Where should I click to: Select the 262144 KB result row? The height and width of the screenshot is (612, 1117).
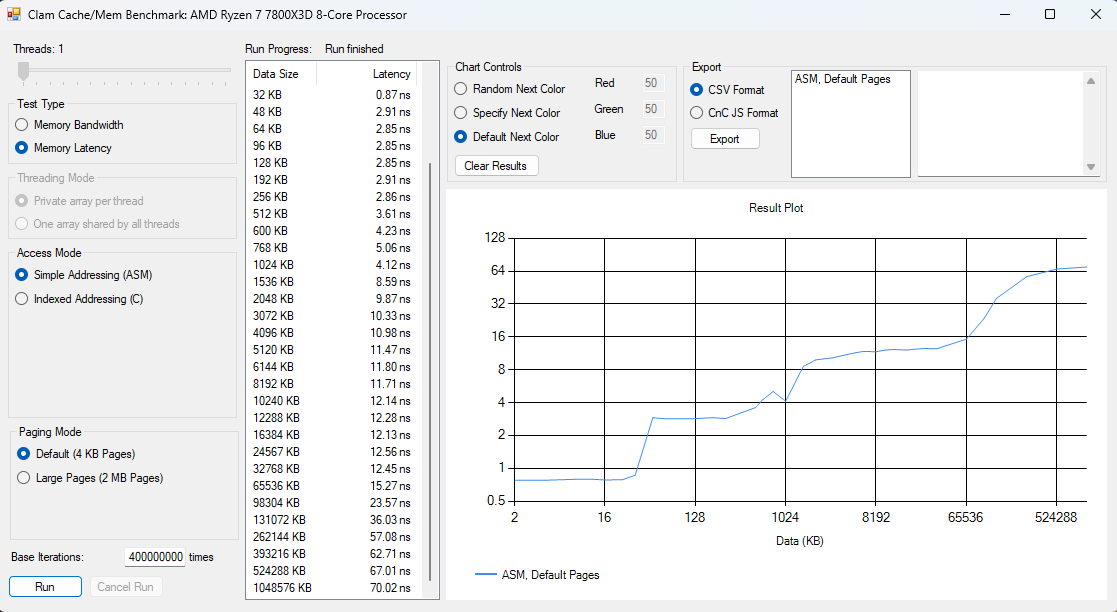pyautogui.click(x=334, y=537)
